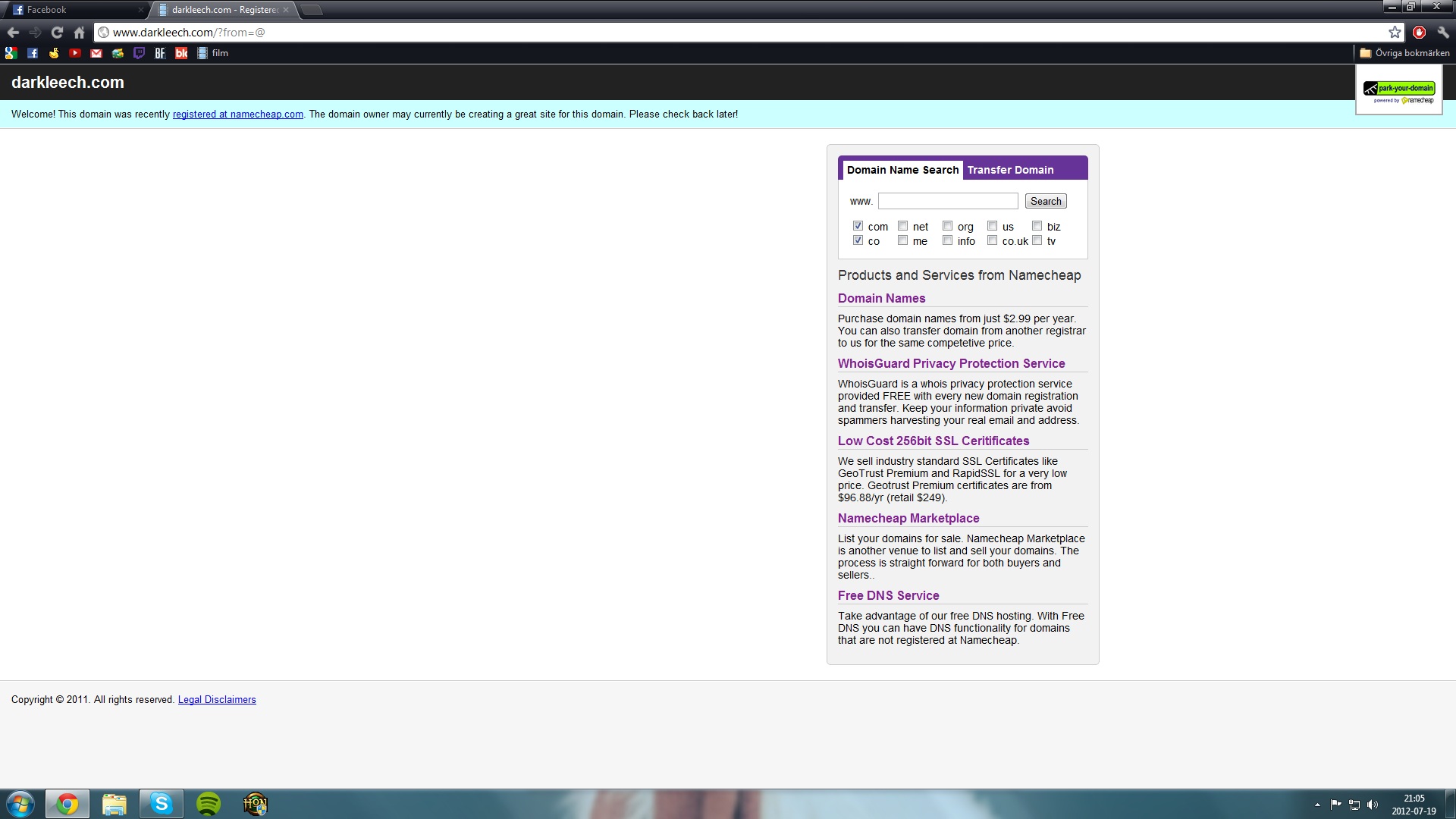Viewport: 1456px width, 819px height.
Task: Open the Chrome wrench settings menu
Action: 1443,32
